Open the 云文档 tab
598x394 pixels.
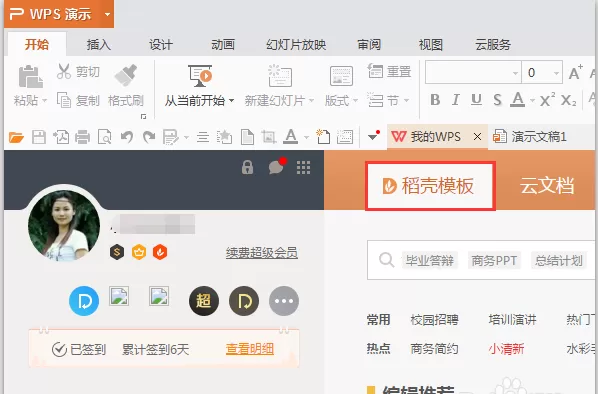pos(547,186)
